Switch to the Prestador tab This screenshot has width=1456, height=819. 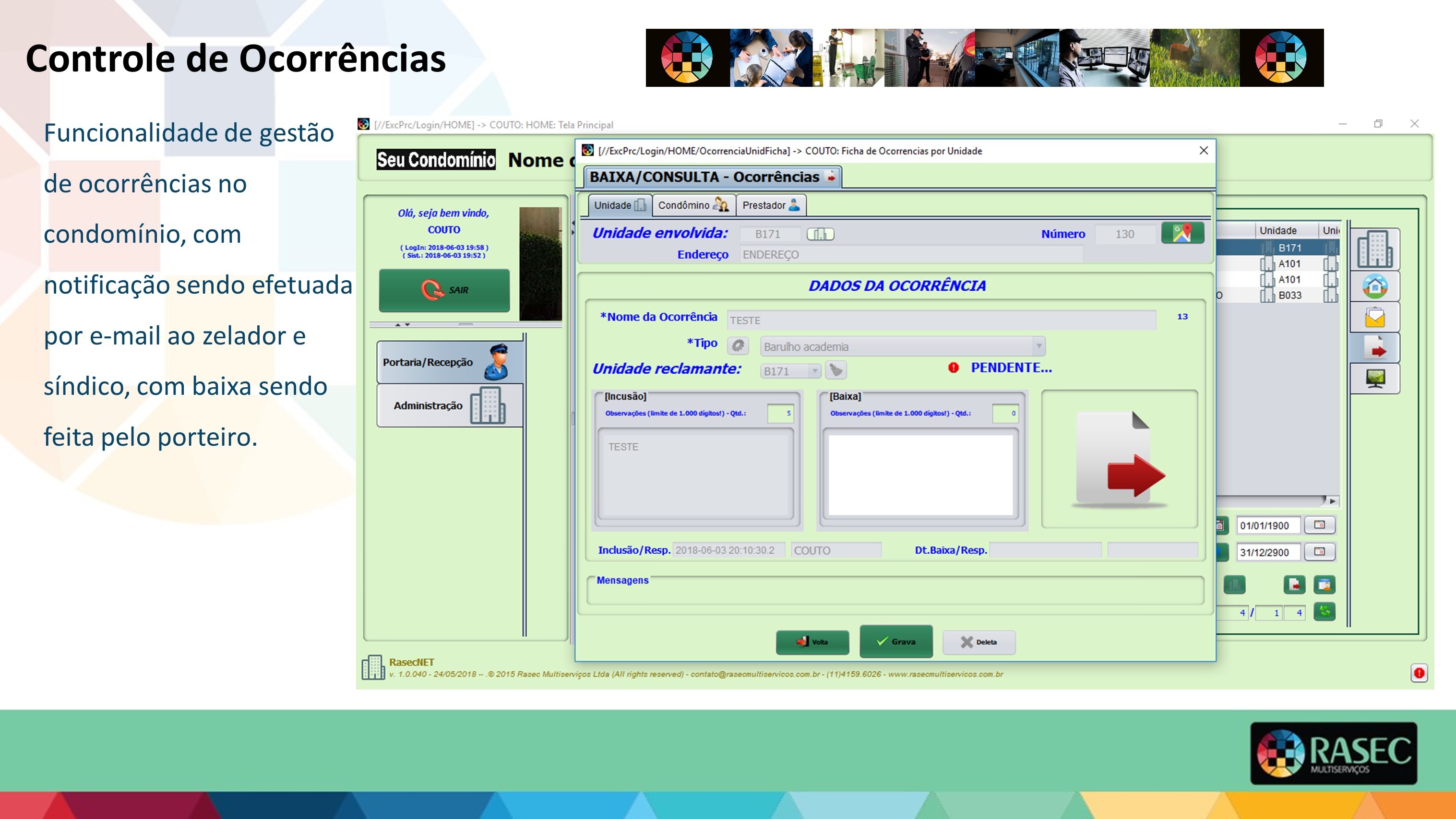point(770,205)
